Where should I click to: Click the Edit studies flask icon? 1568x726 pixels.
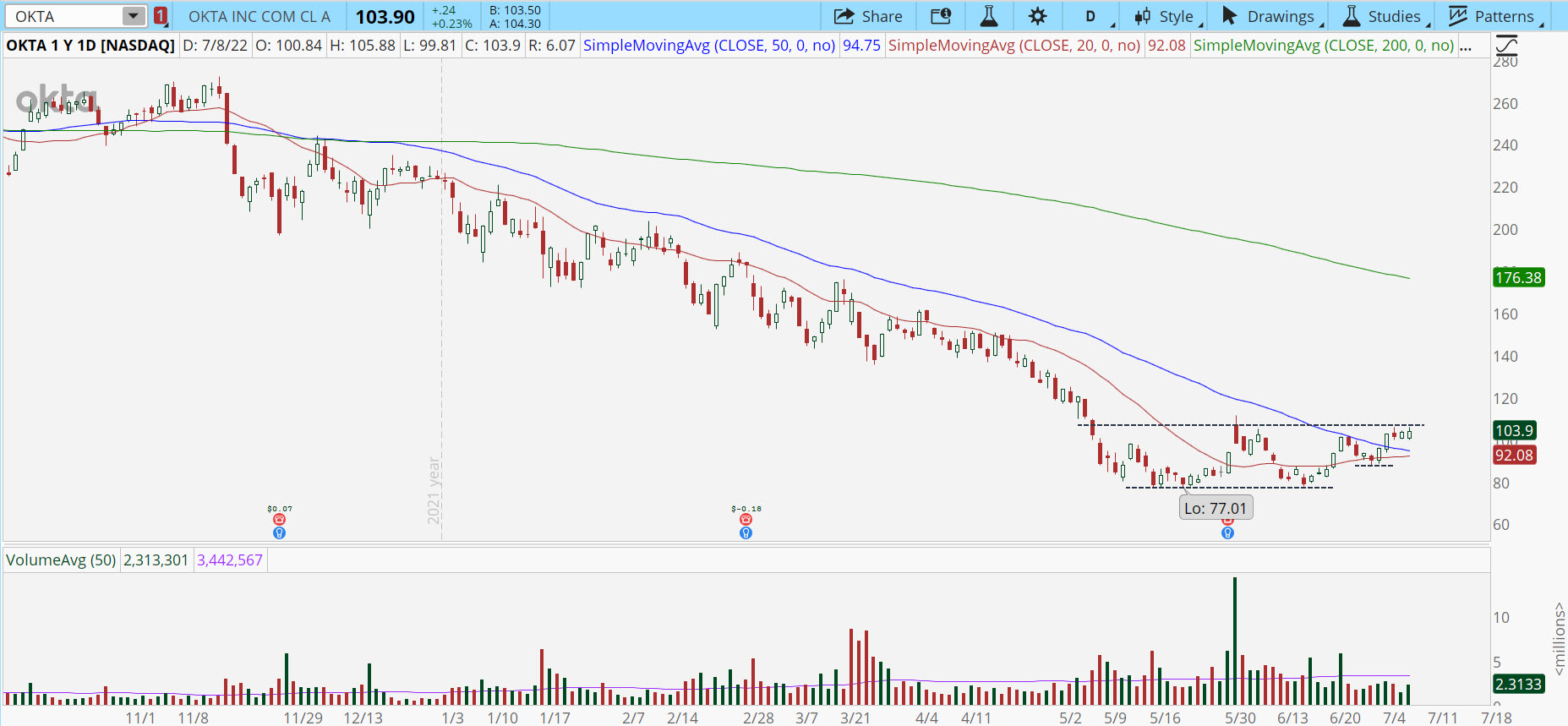[988, 16]
